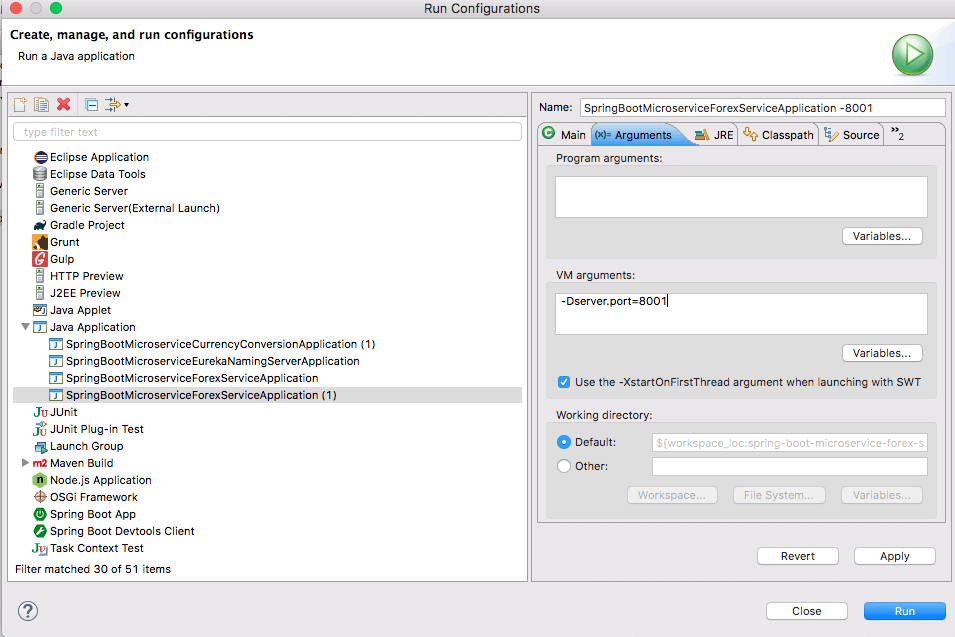The image size is (955, 637).
Task: Select SpringBootMicroserviceEurekaNamingServerApplication in the tree
Action: pyautogui.click(x=200, y=361)
